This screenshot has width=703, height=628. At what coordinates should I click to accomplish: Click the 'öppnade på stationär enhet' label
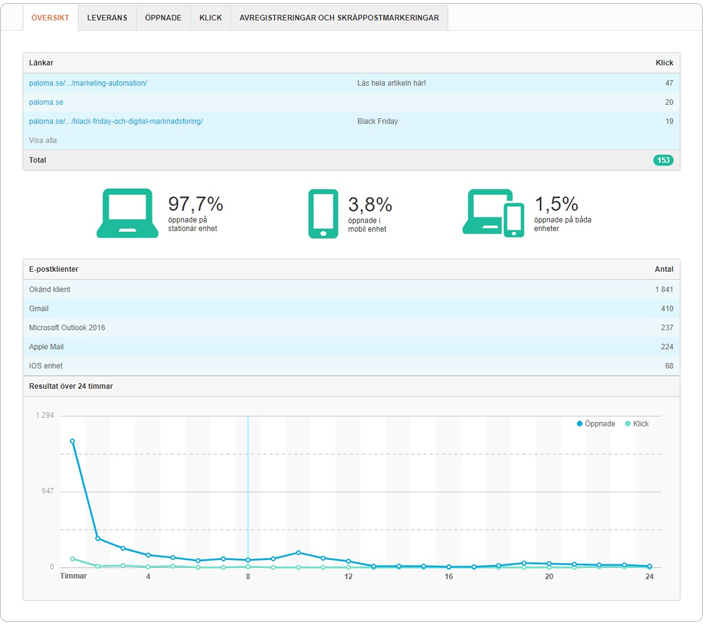[x=192, y=224]
